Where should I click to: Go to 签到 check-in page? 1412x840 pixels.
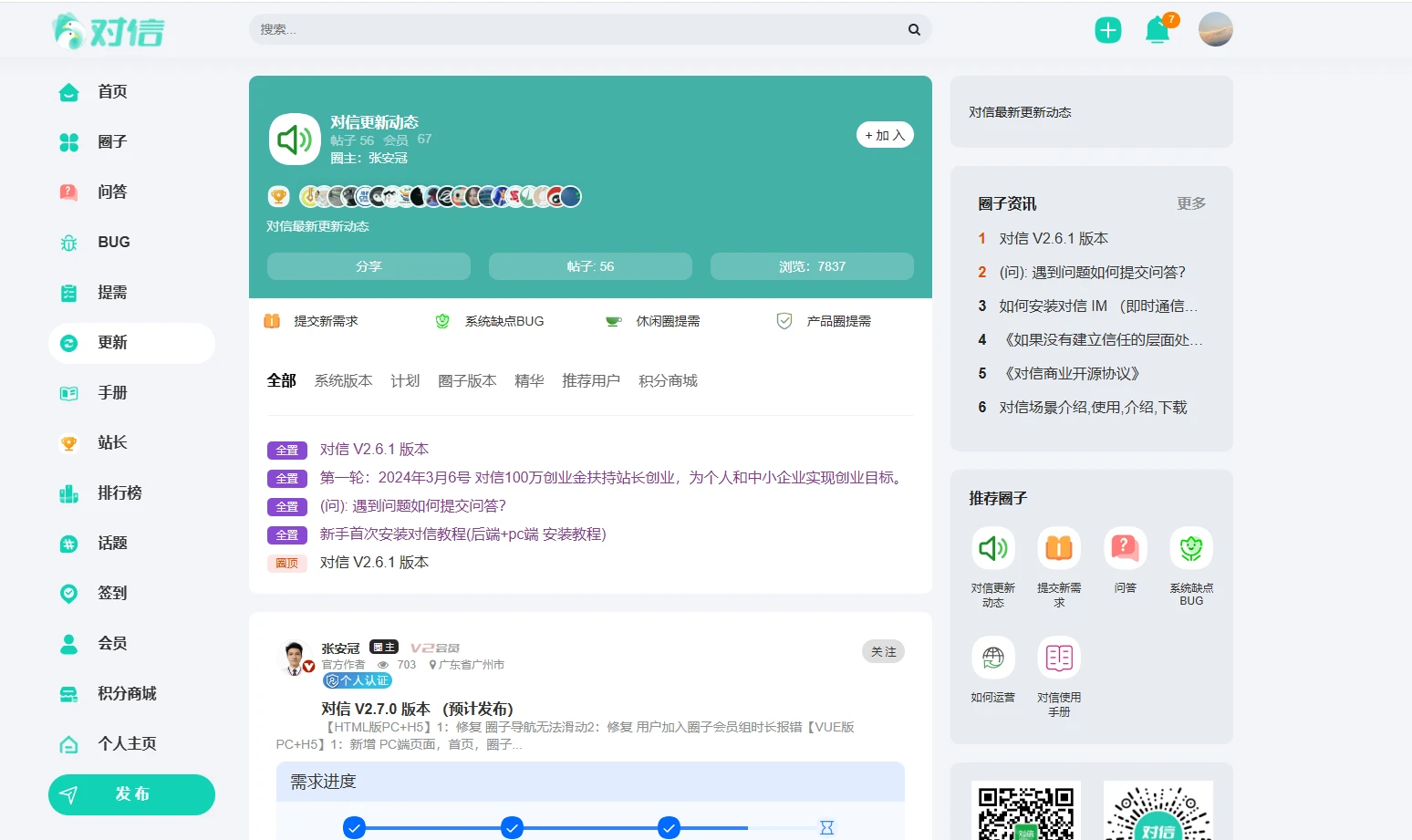(x=111, y=594)
